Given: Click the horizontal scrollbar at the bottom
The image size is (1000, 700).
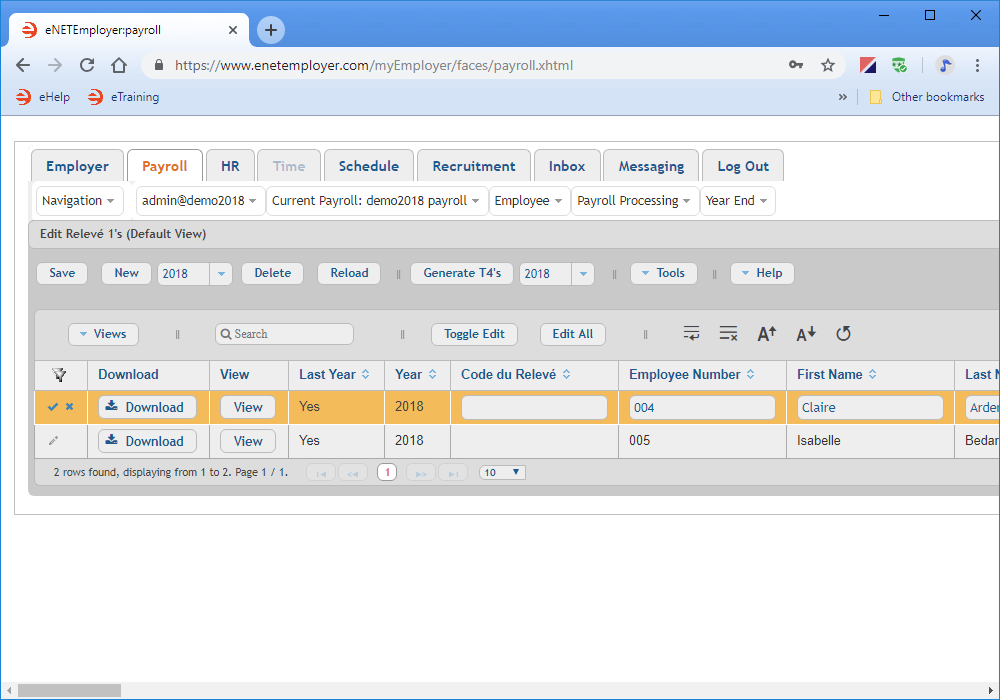Looking at the screenshot, I should (70, 690).
